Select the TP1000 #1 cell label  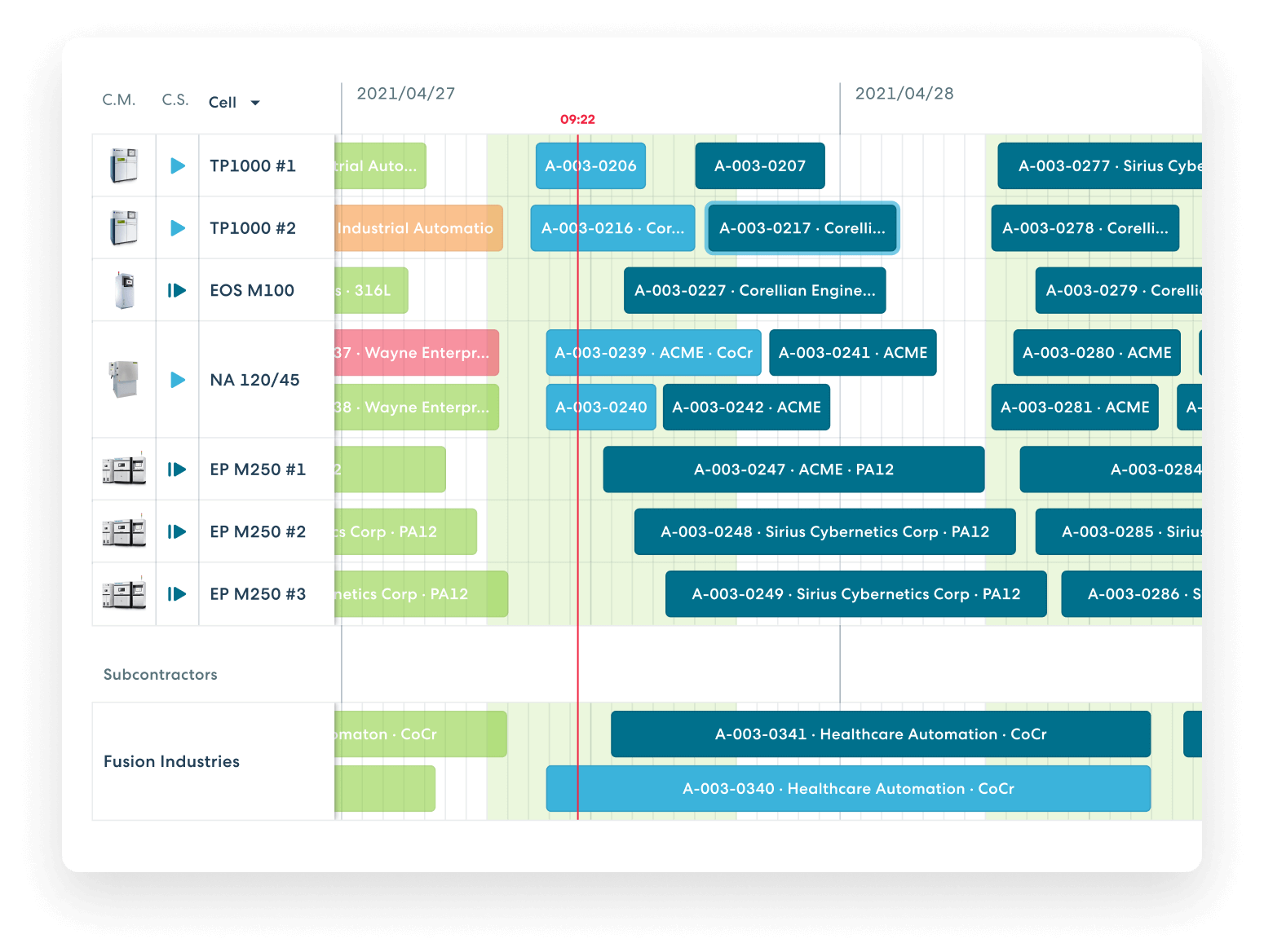[x=253, y=166]
